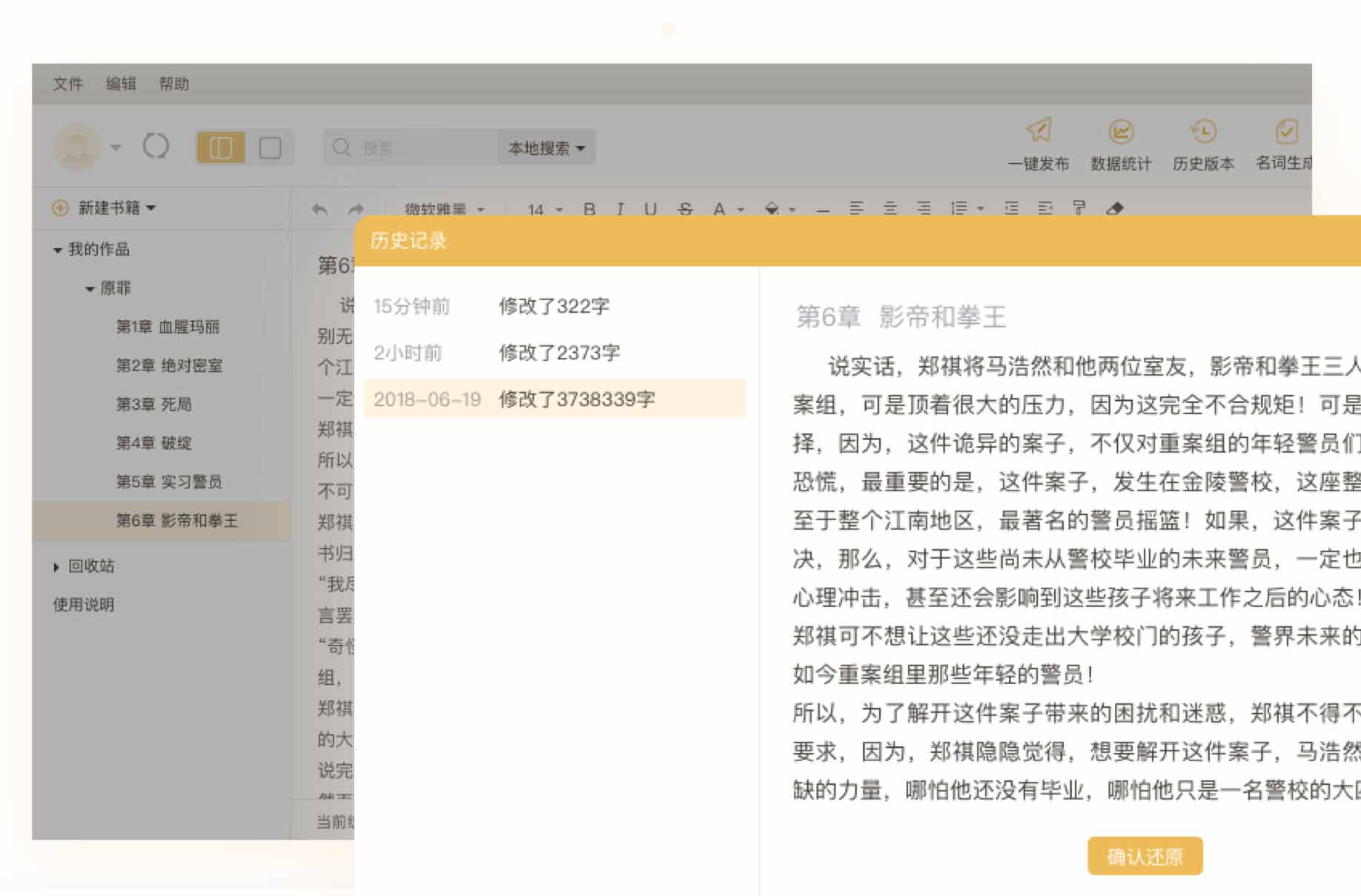Switch to single-pane view mode
This screenshot has height=896, width=1361.
tap(270, 147)
